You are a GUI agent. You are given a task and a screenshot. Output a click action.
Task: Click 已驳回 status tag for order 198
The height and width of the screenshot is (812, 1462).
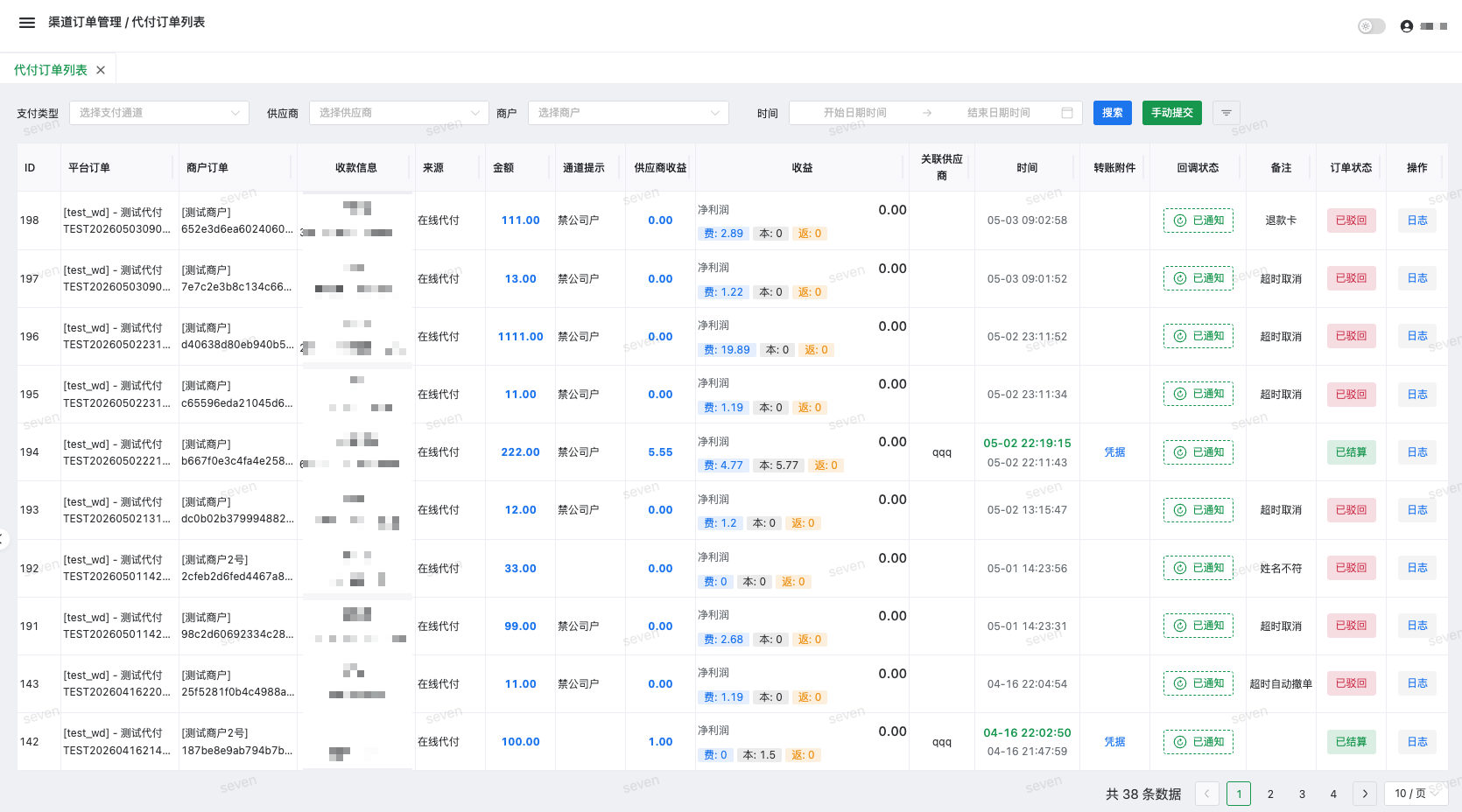pos(1352,220)
